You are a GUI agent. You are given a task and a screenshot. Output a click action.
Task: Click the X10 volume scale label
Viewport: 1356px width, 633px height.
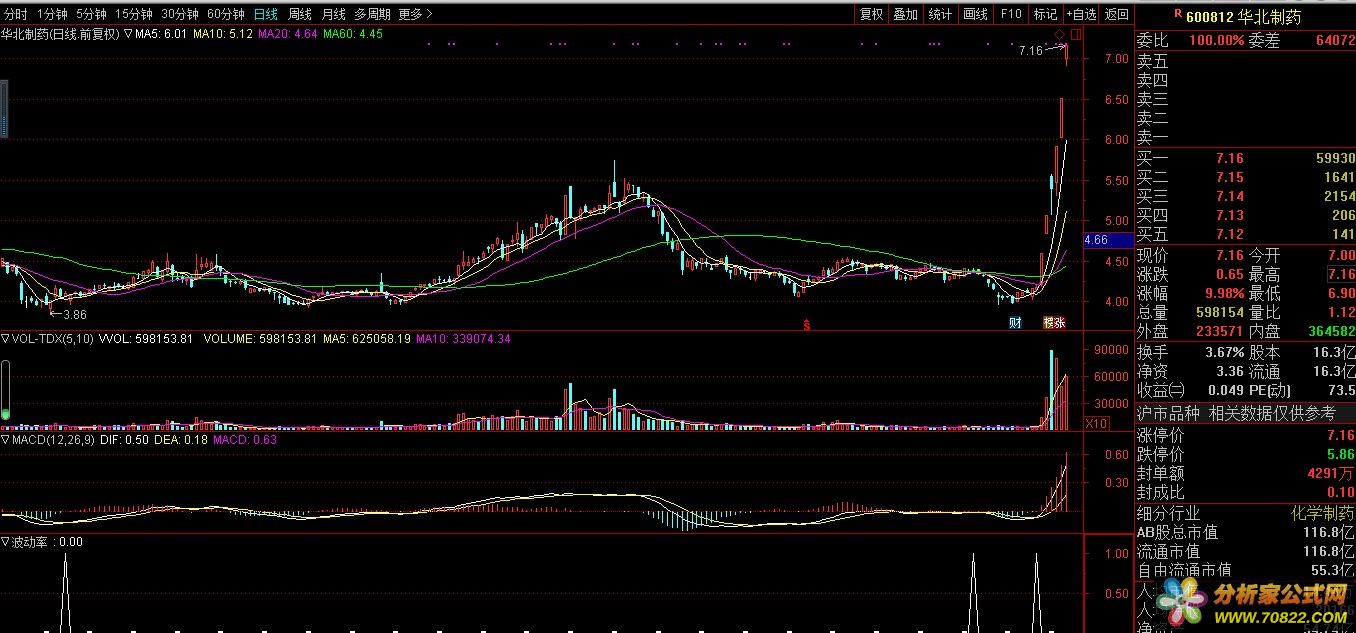coord(1097,424)
